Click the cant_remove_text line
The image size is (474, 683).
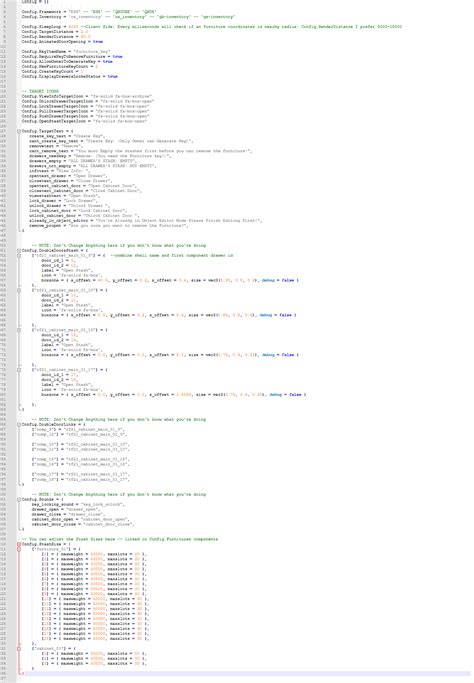pos(140,151)
